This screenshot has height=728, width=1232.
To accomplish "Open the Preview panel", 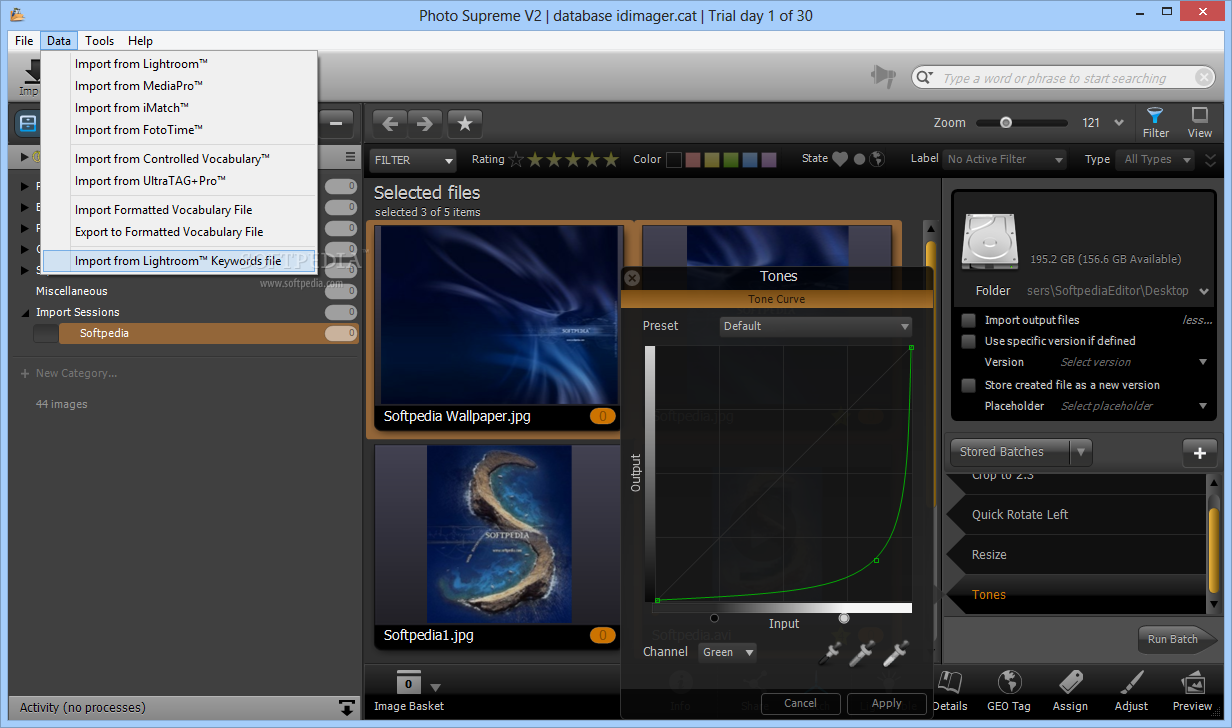I will point(1193,691).
